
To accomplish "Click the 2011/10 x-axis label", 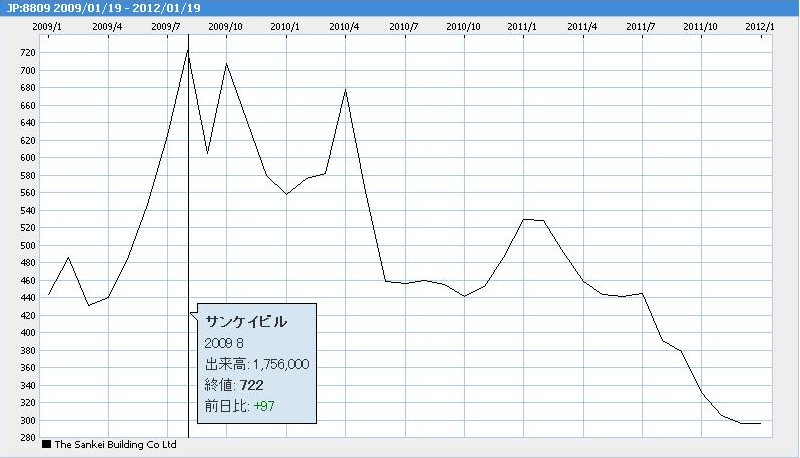I will [701, 27].
